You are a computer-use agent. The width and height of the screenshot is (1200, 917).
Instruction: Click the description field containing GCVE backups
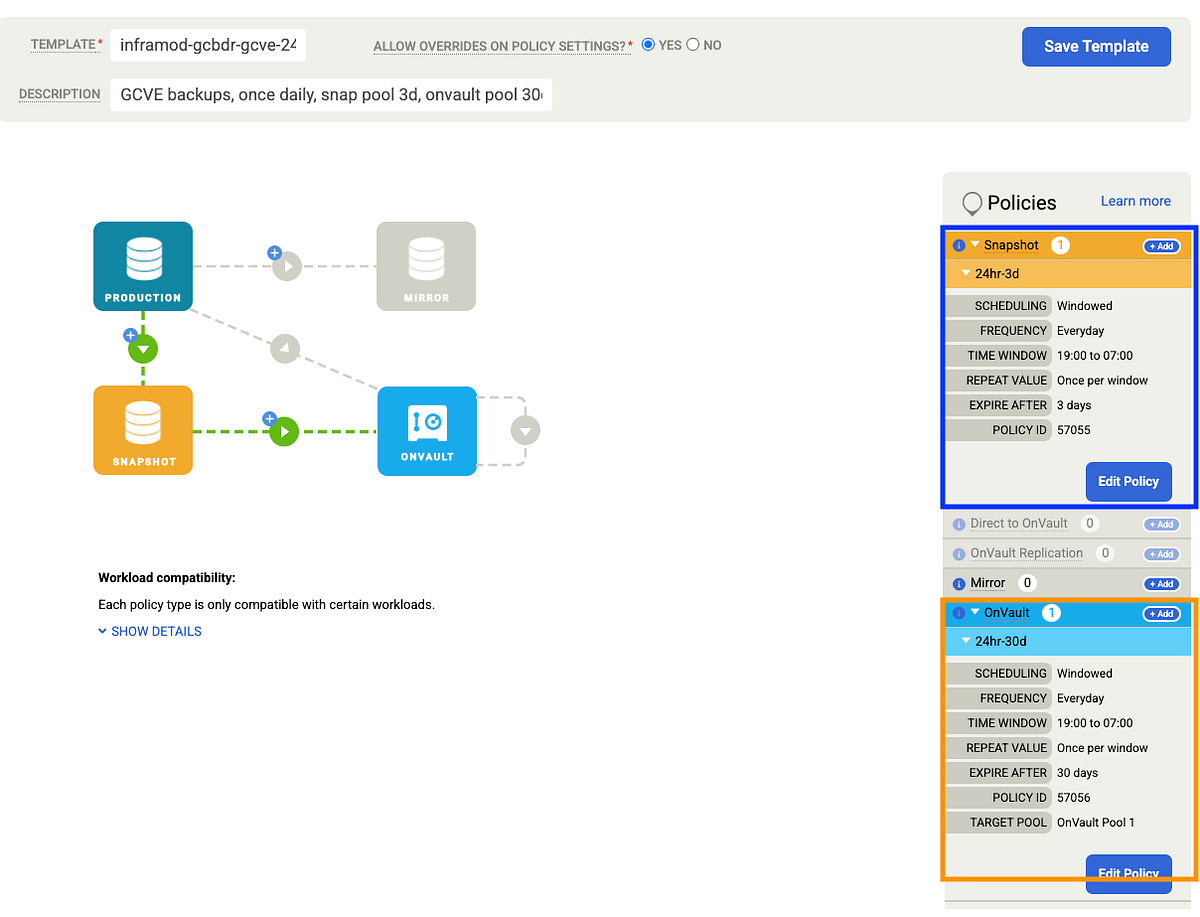pos(330,95)
